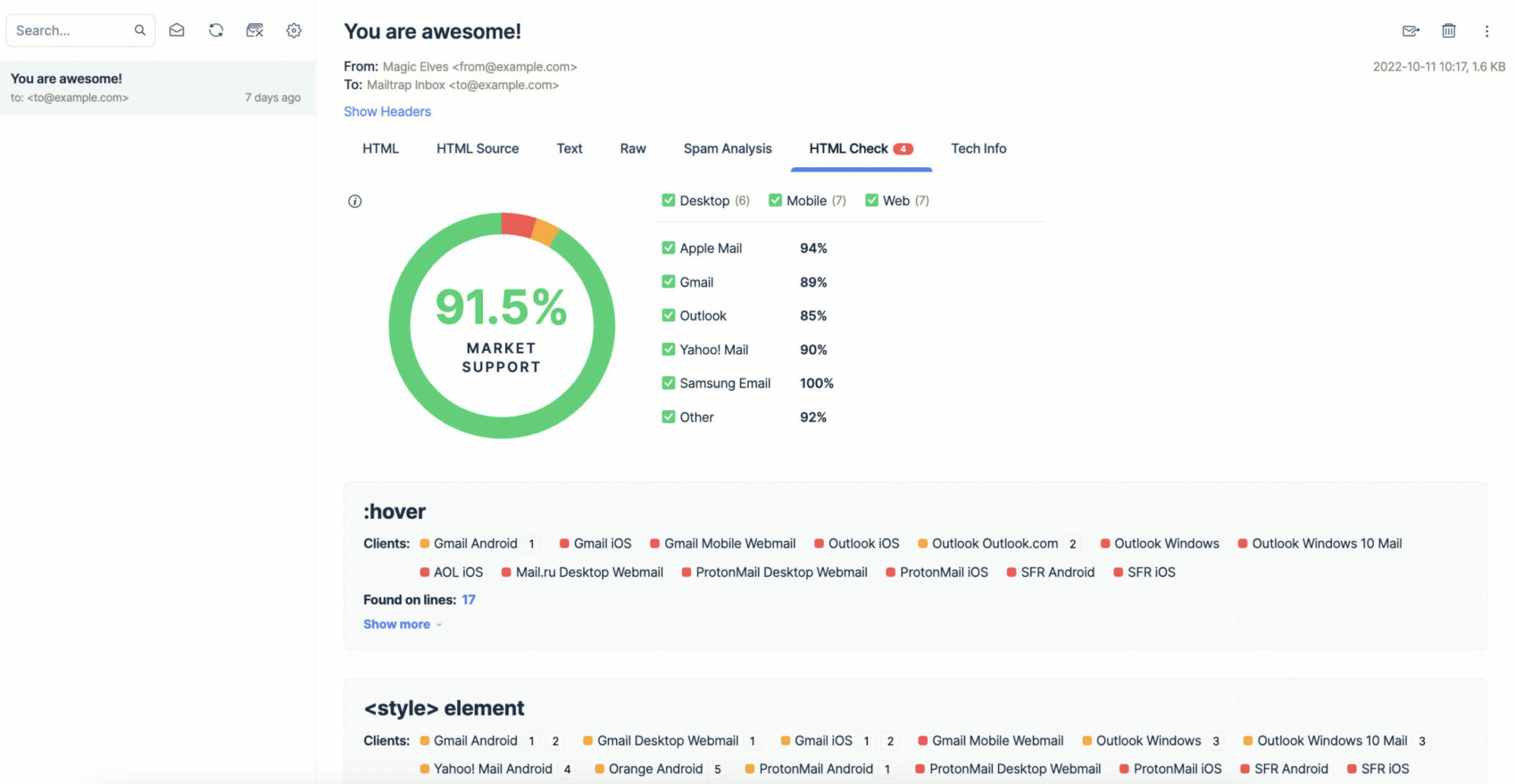Open the HTML Source tab
This screenshot has height=784, width=1515.
477,148
